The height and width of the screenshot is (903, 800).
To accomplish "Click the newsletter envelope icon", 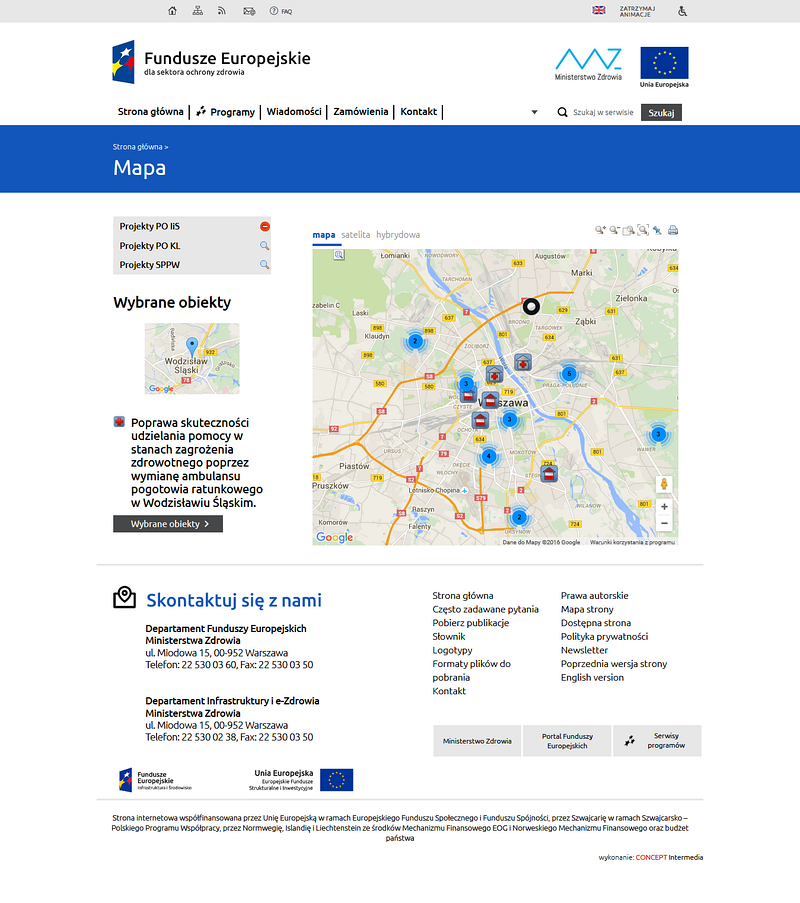I will [x=249, y=11].
